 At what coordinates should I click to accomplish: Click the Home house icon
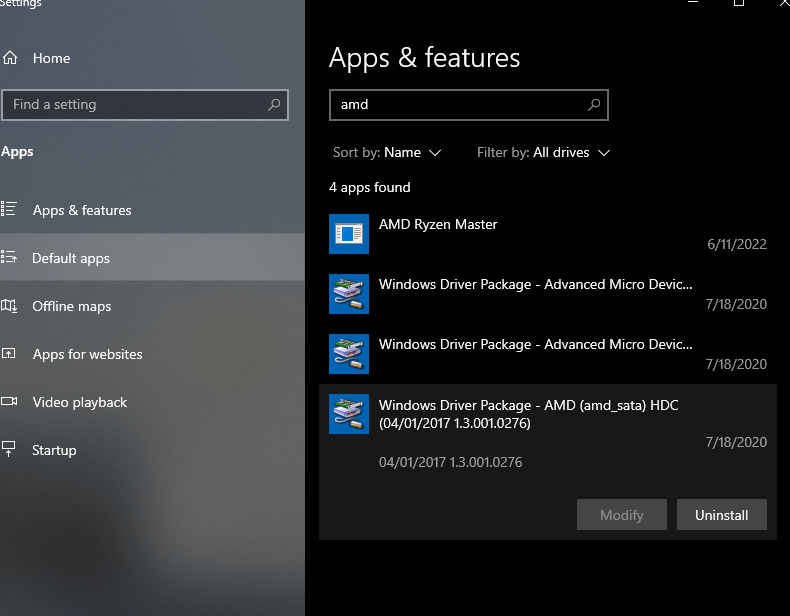point(10,58)
